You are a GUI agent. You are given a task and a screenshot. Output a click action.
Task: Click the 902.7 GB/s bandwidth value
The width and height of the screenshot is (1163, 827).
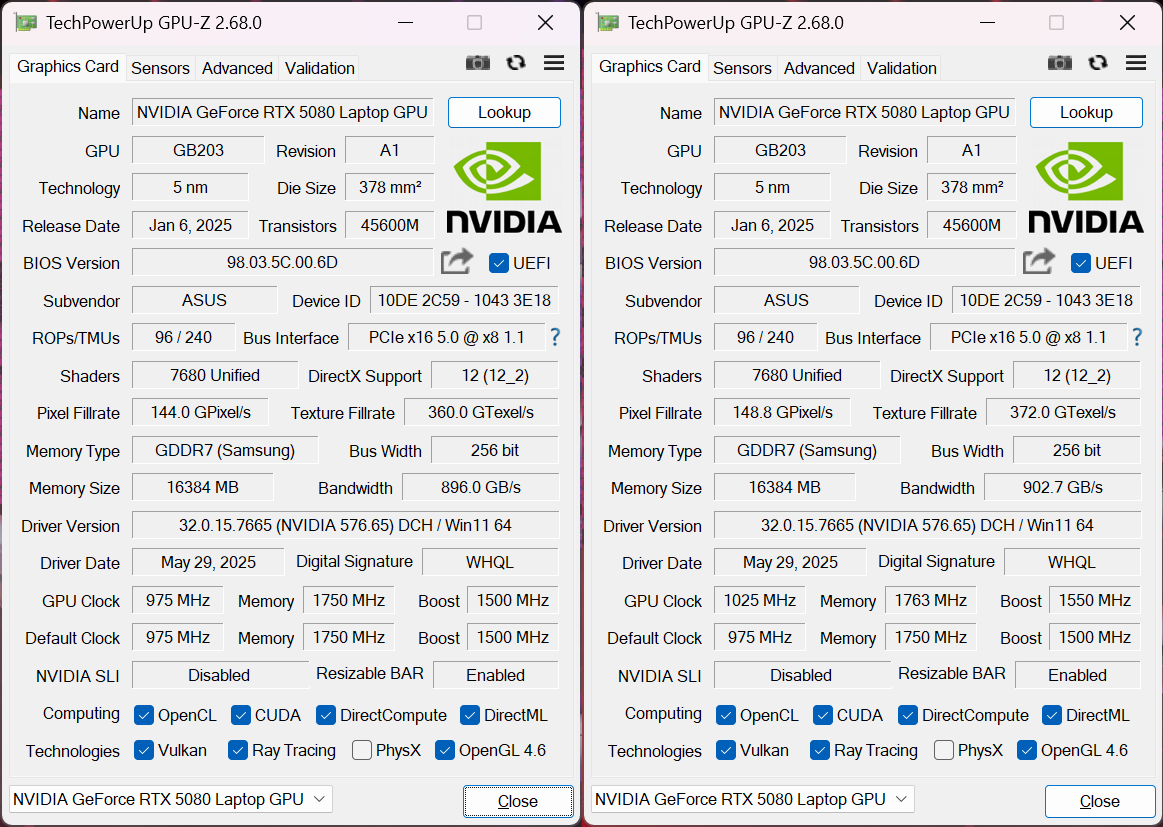pos(1063,487)
